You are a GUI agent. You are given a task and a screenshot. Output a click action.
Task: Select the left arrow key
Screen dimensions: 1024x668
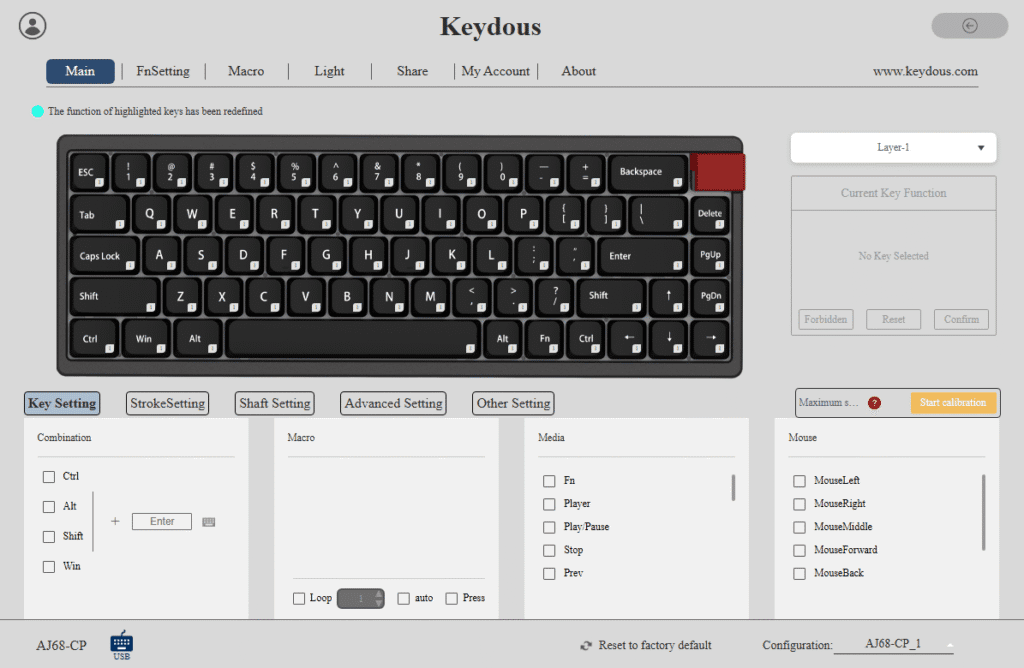(x=627, y=338)
